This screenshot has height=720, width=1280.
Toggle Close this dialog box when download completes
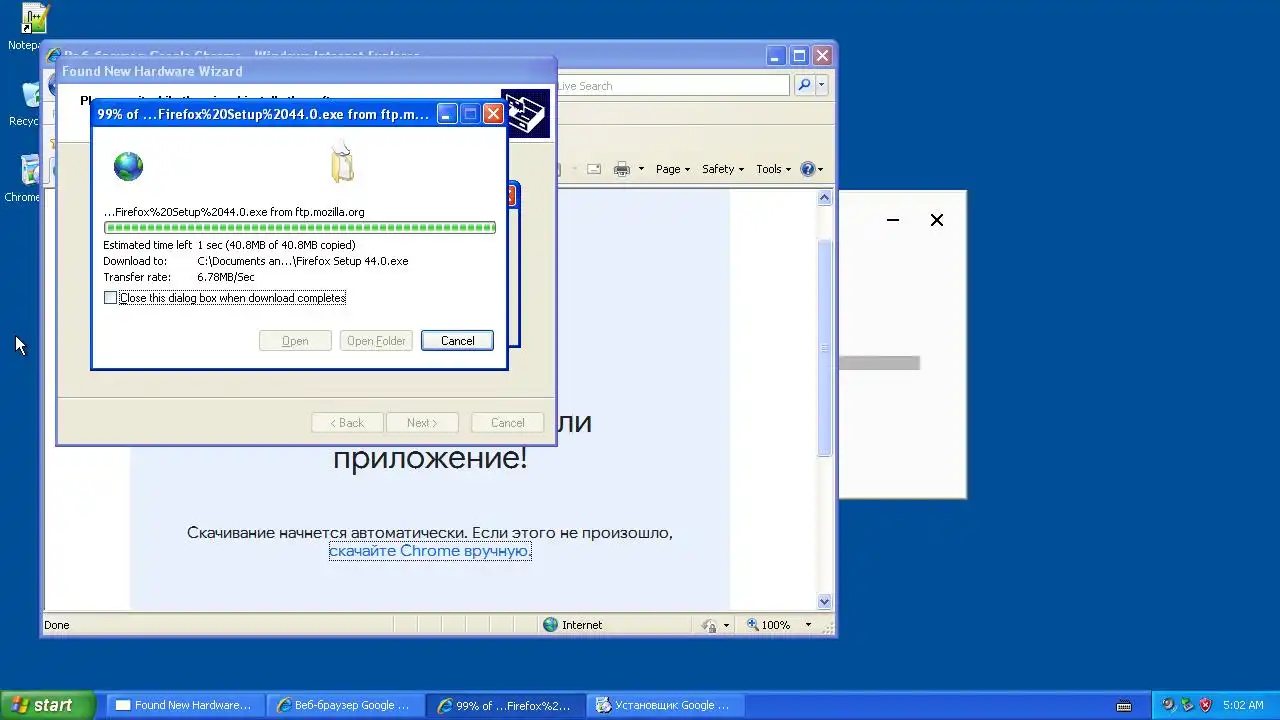click(110, 298)
